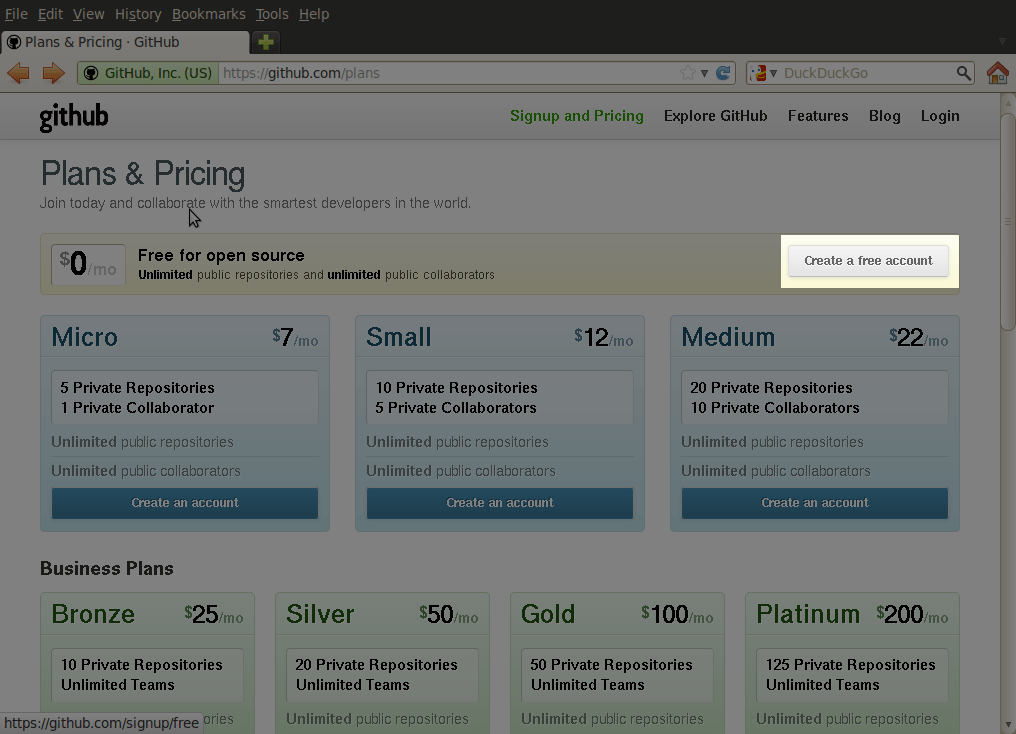The image size is (1016, 734).
Task: Click the $50/mo Silver price
Action: coord(448,614)
